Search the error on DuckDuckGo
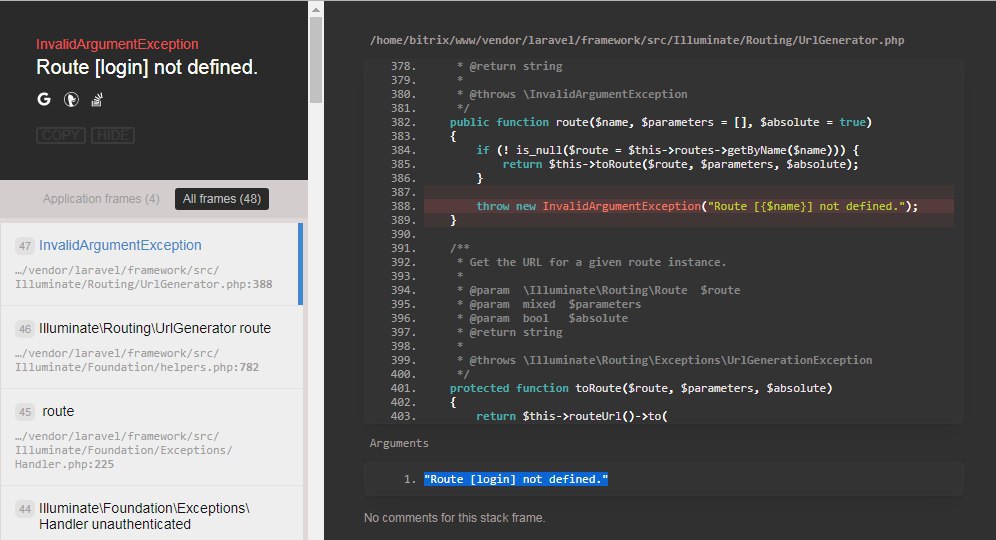Screen dimensions: 996x540 (x=71, y=100)
